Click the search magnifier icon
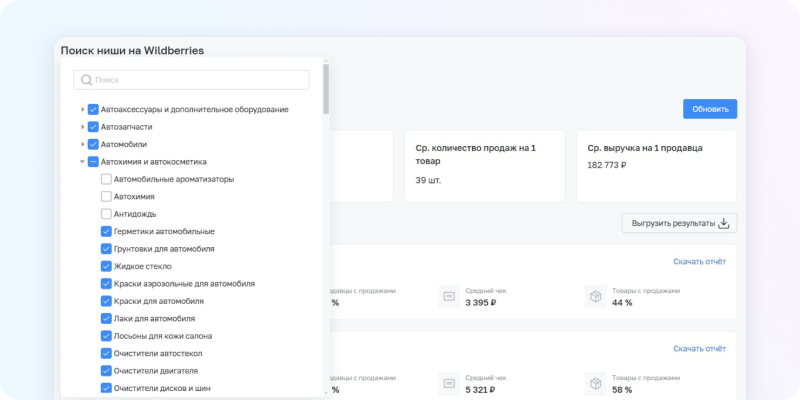Viewport: 800px width, 400px height. click(87, 80)
